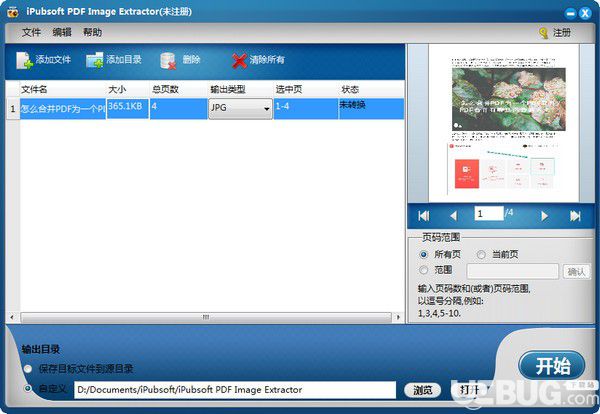This screenshot has width=600, height=414.
Task: Click the Clear All (清除所有) label
Action: coord(267,60)
